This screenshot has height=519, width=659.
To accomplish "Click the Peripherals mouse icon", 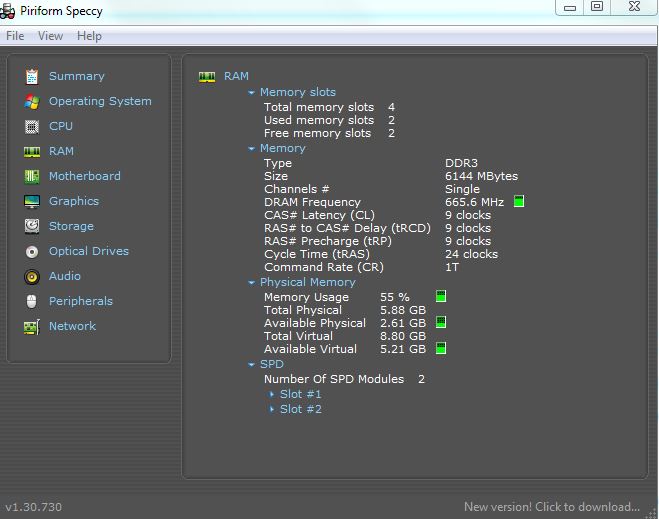I will tap(32, 301).
